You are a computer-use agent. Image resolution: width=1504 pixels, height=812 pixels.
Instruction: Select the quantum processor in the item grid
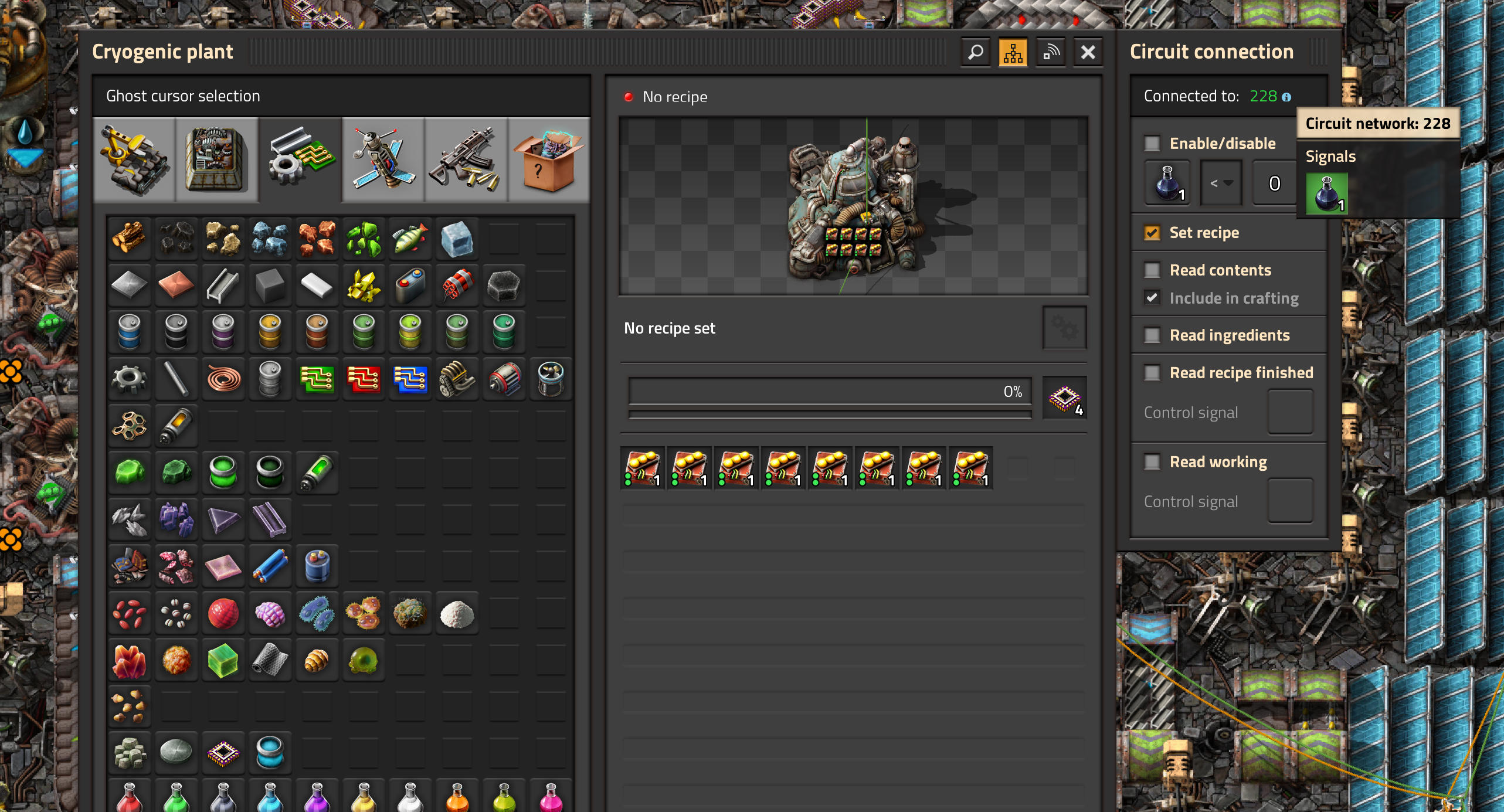(x=223, y=754)
